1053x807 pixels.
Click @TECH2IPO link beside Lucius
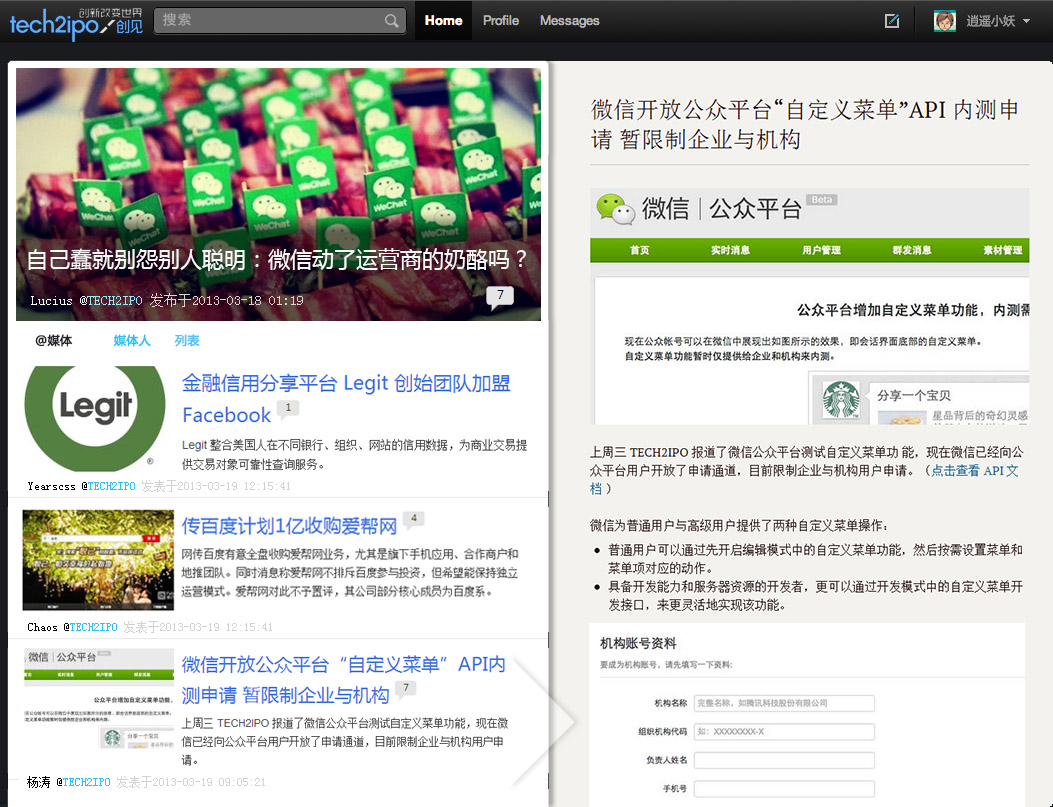[111, 301]
